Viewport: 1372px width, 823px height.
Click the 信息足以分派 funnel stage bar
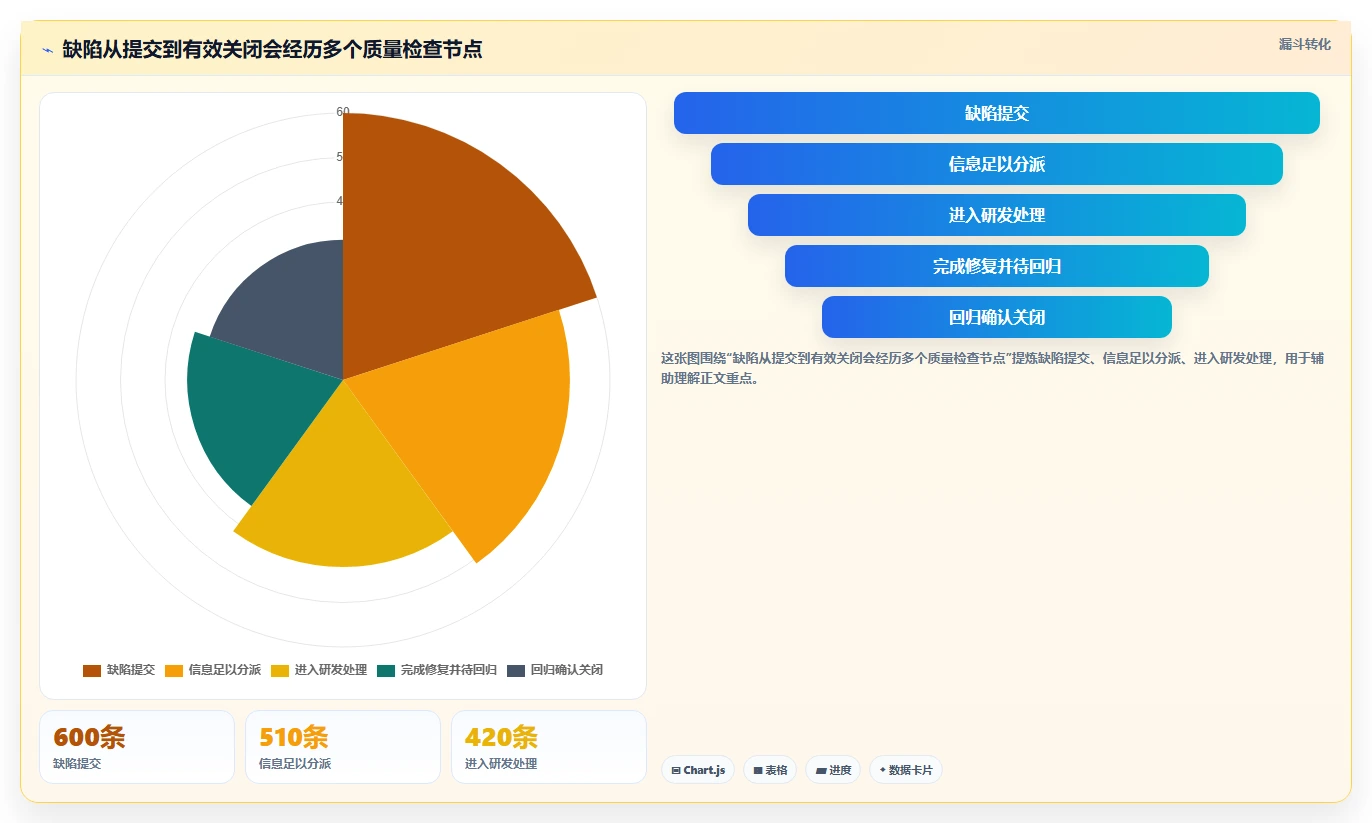click(x=997, y=164)
